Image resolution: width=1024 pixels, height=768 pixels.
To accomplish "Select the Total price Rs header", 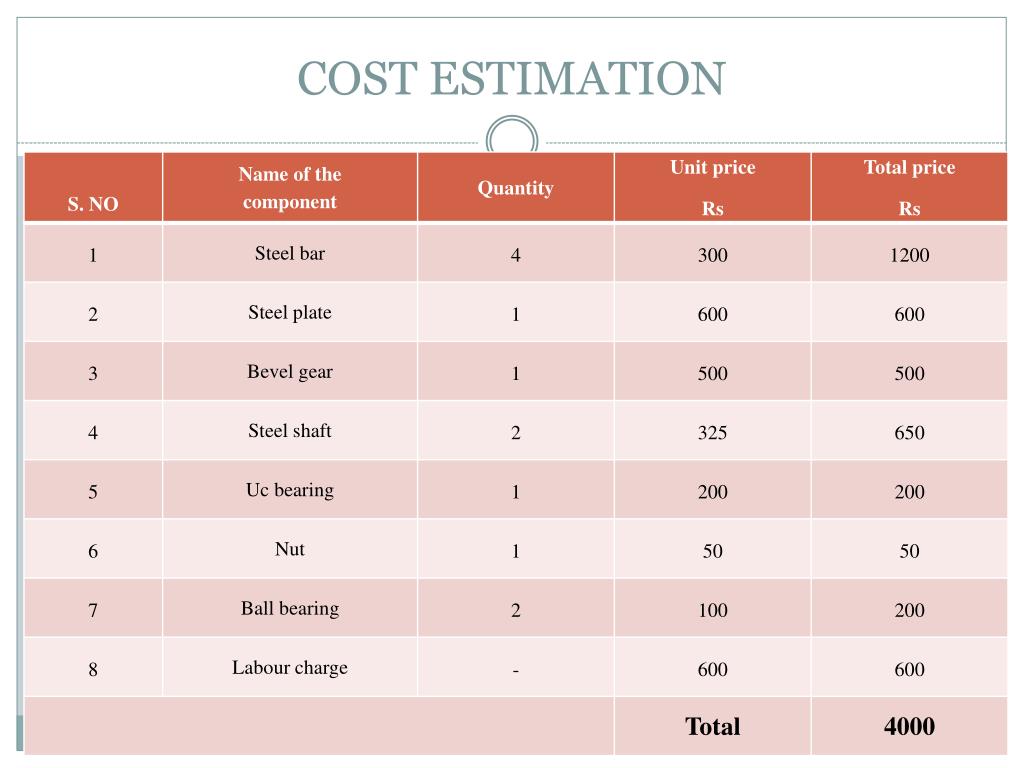I will (x=909, y=187).
